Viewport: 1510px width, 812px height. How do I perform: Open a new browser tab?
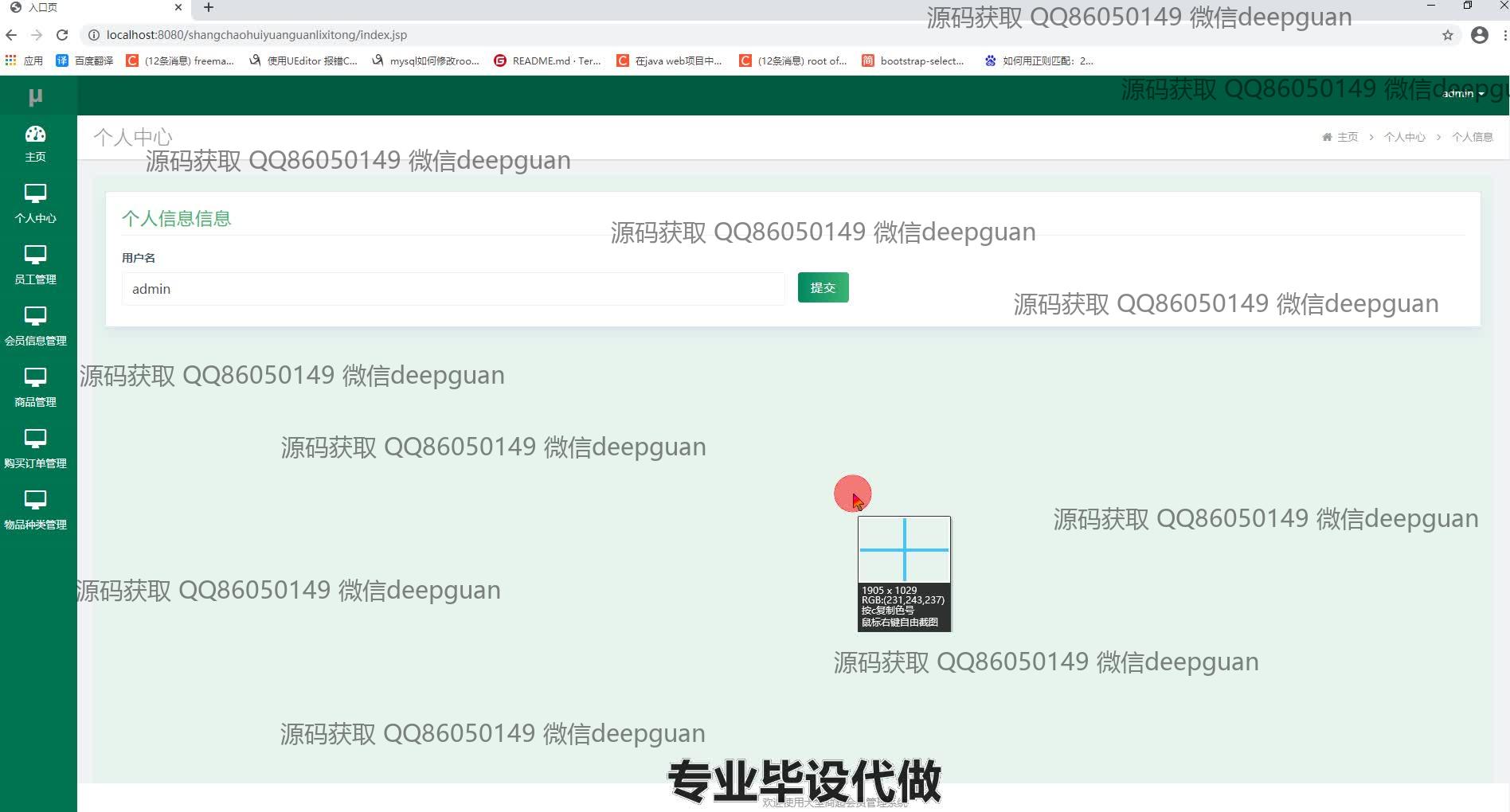pos(209,8)
